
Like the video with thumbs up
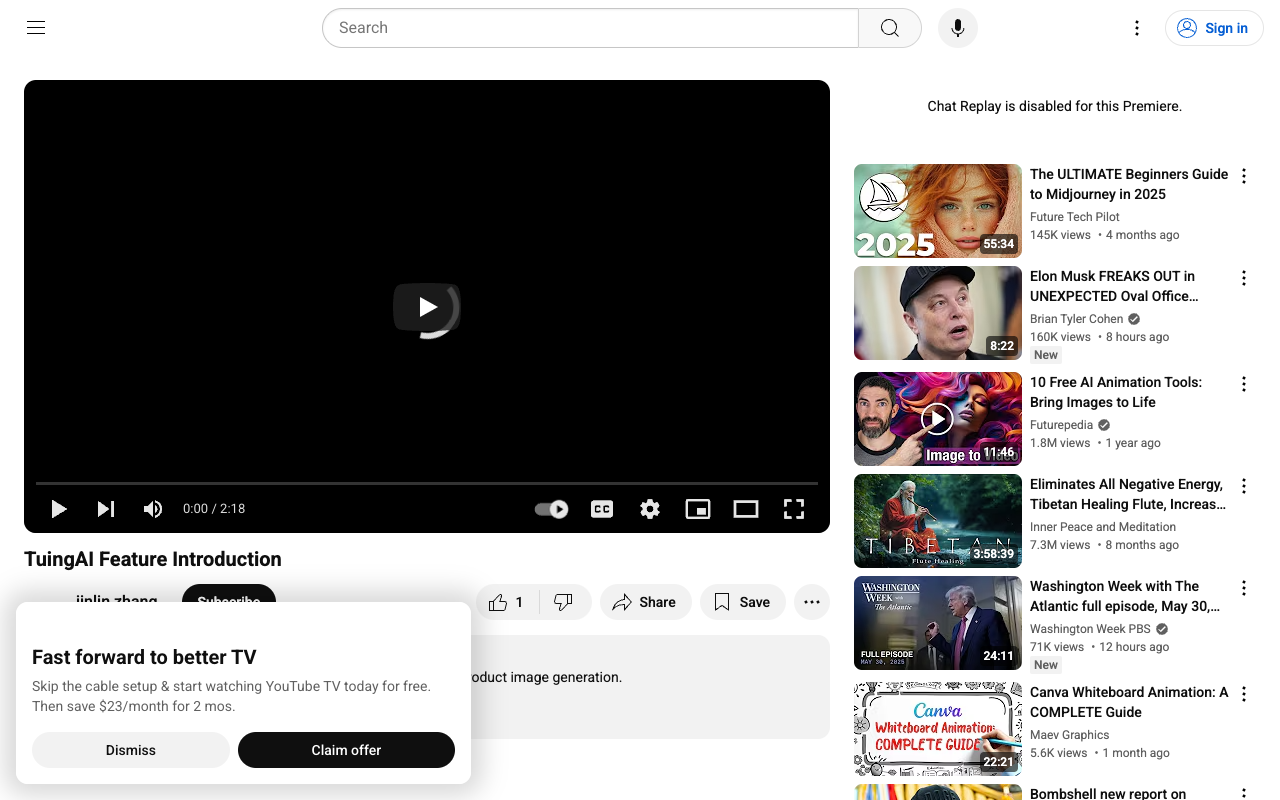click(x=507, y=602)
